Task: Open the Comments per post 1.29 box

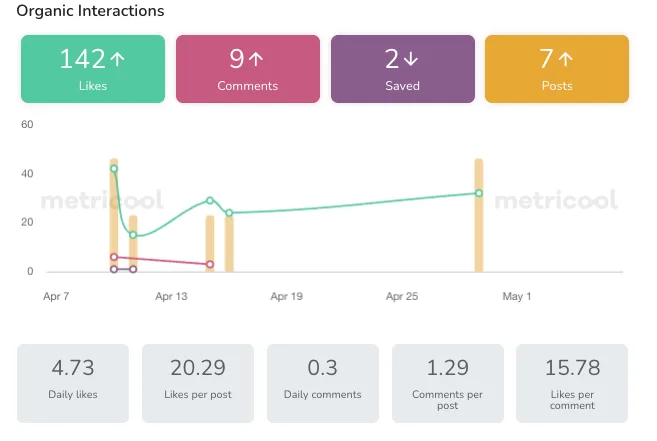Action: click(x=447, y=383)
